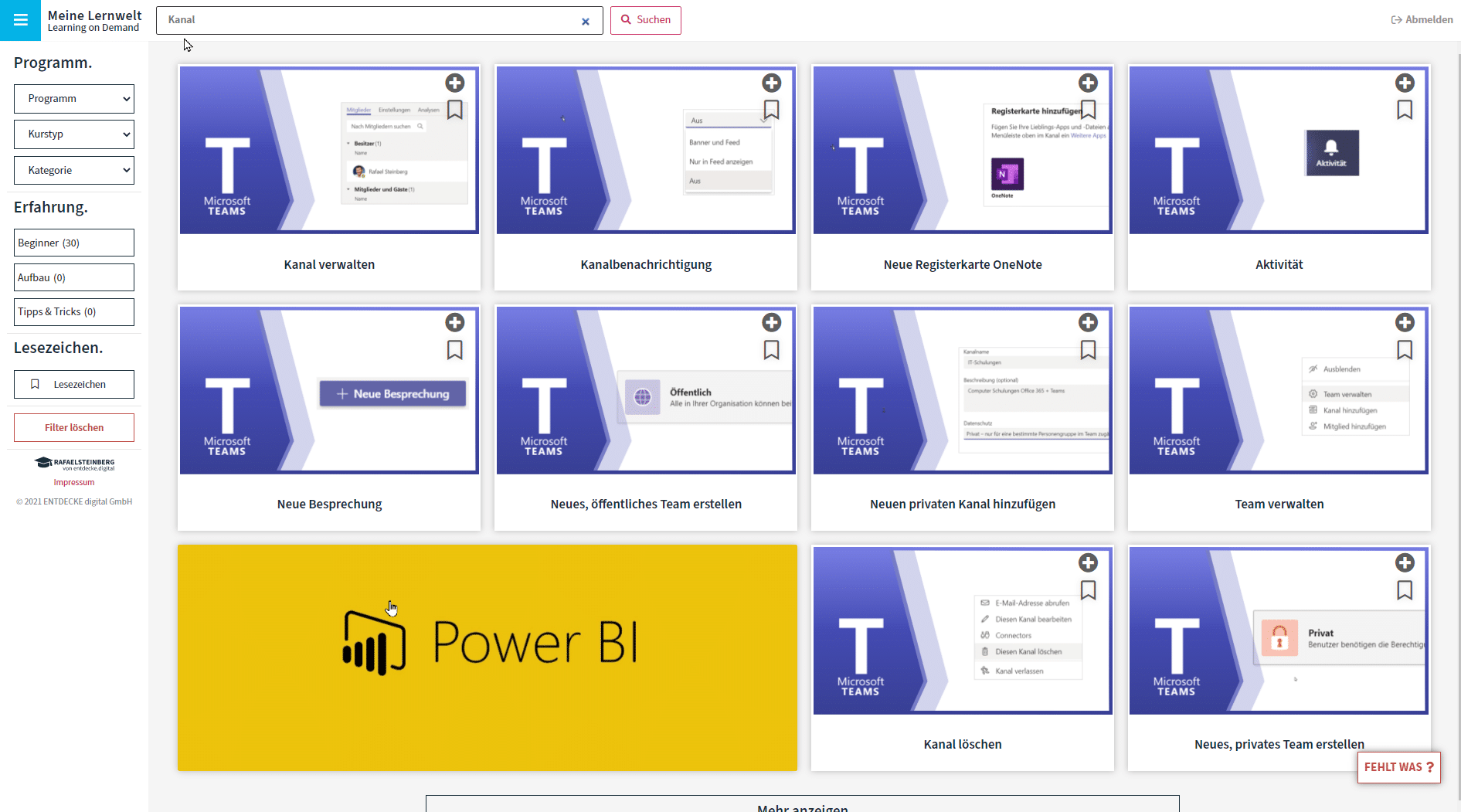Open the hamburger menu
Screen dimensions: 1461x812
[x=20, y=20]
